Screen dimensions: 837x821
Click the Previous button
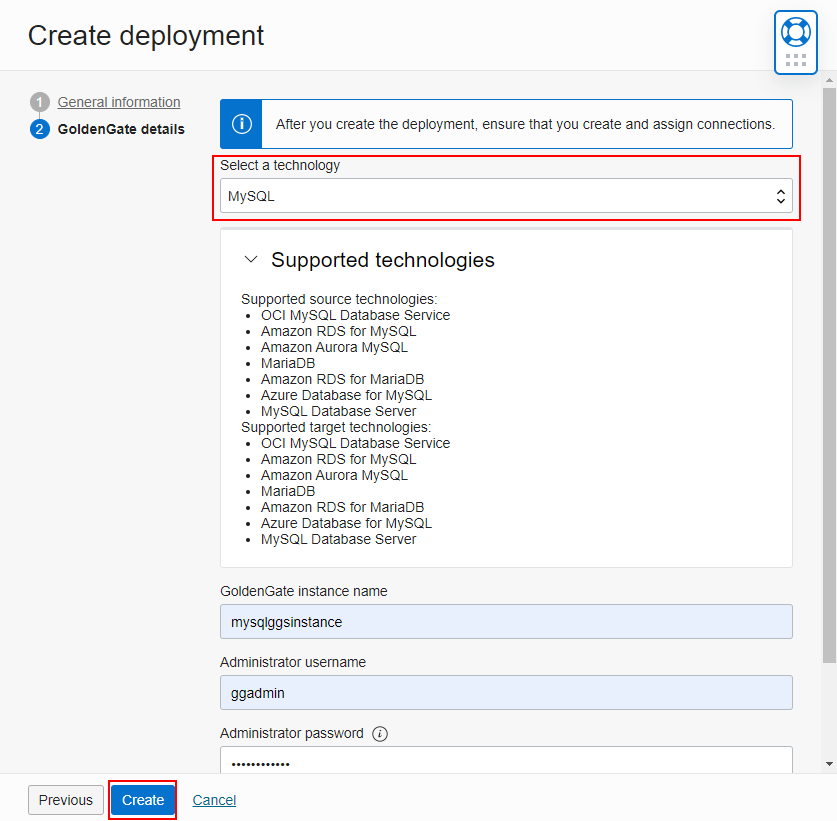point(65,800)
